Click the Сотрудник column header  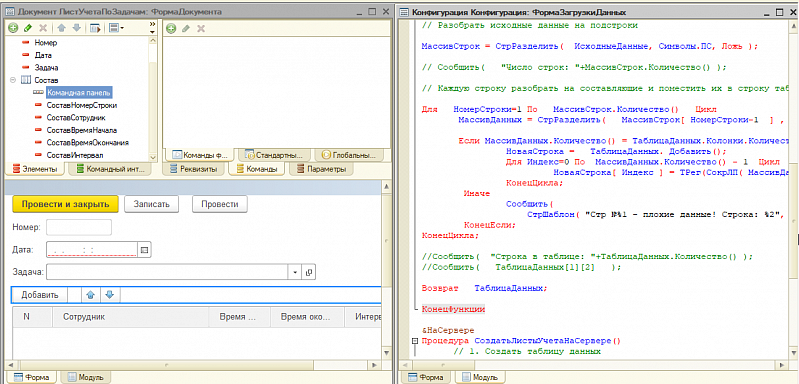(131, 317)
